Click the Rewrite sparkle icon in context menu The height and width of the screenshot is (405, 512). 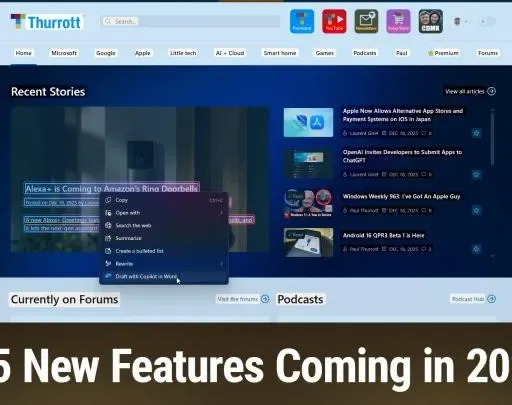(x=108, y=264)
